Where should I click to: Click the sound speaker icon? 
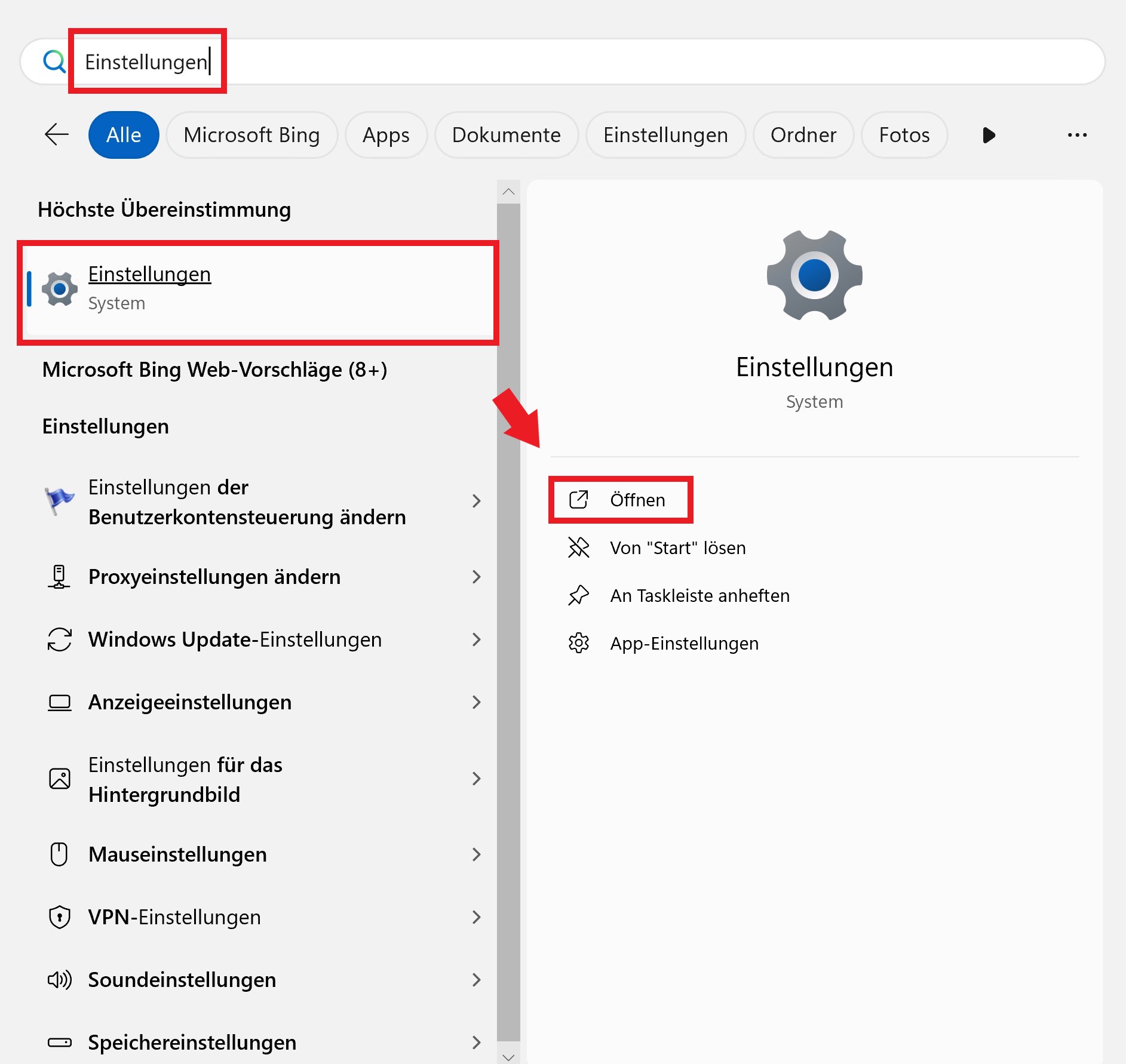(x=59, y=980)
